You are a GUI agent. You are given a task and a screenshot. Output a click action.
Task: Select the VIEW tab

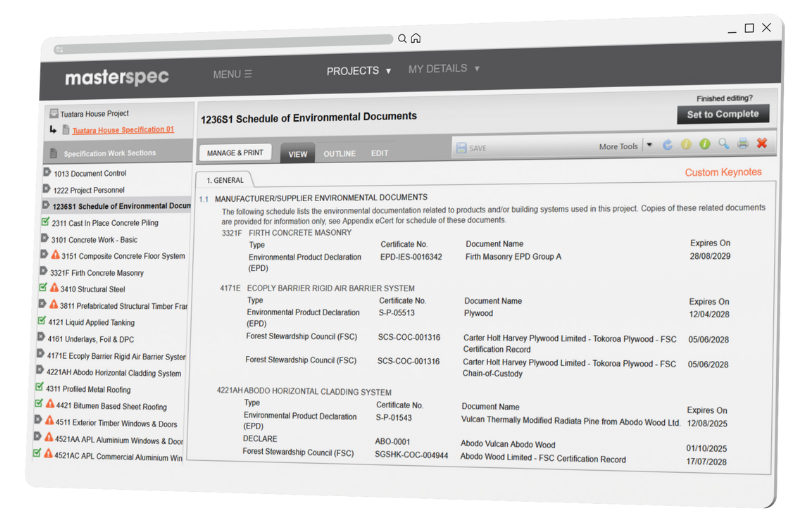click(298, 154)
